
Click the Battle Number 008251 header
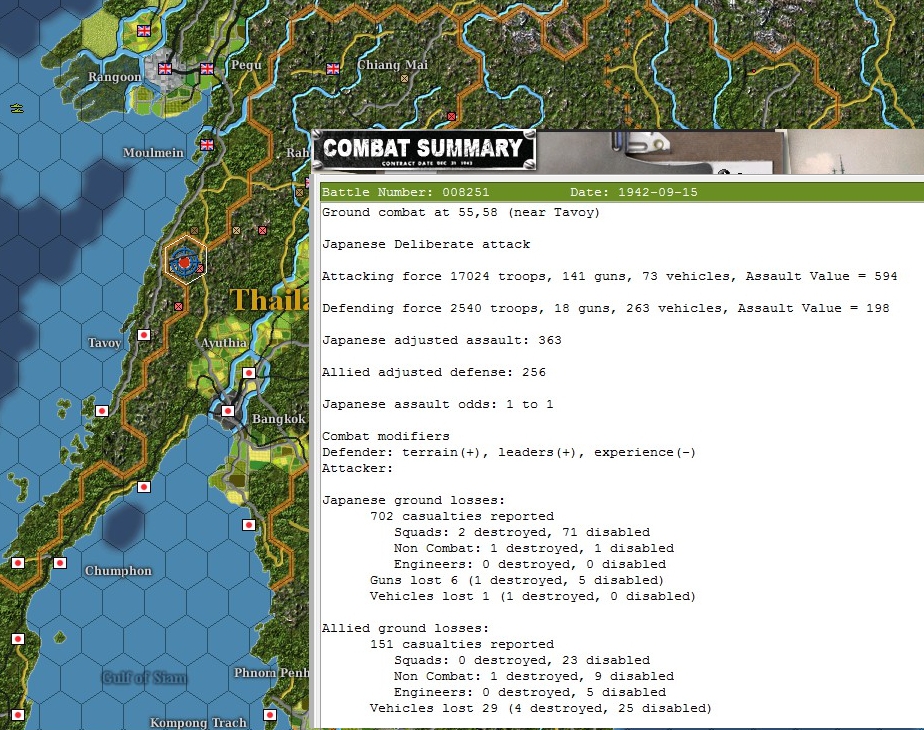405,192
